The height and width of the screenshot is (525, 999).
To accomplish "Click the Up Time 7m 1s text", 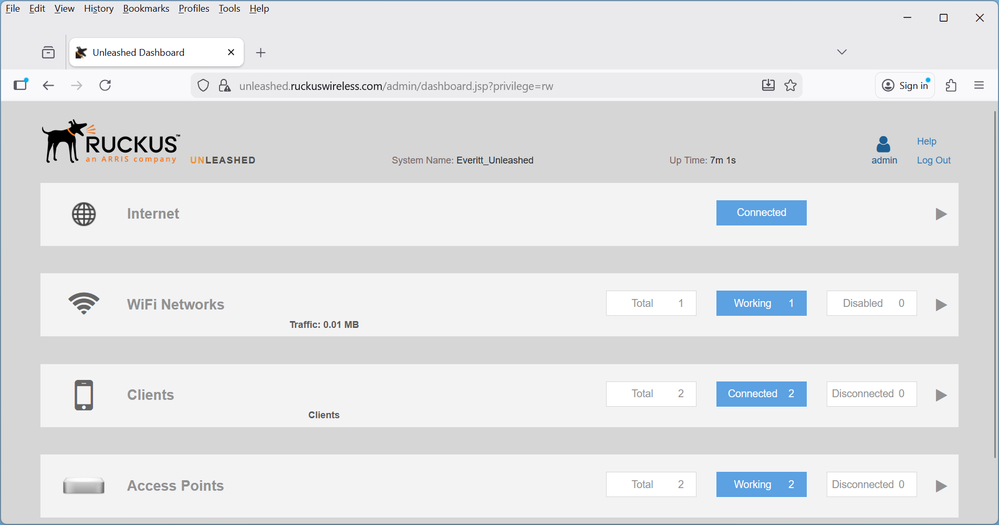I will tap(702, 161).
